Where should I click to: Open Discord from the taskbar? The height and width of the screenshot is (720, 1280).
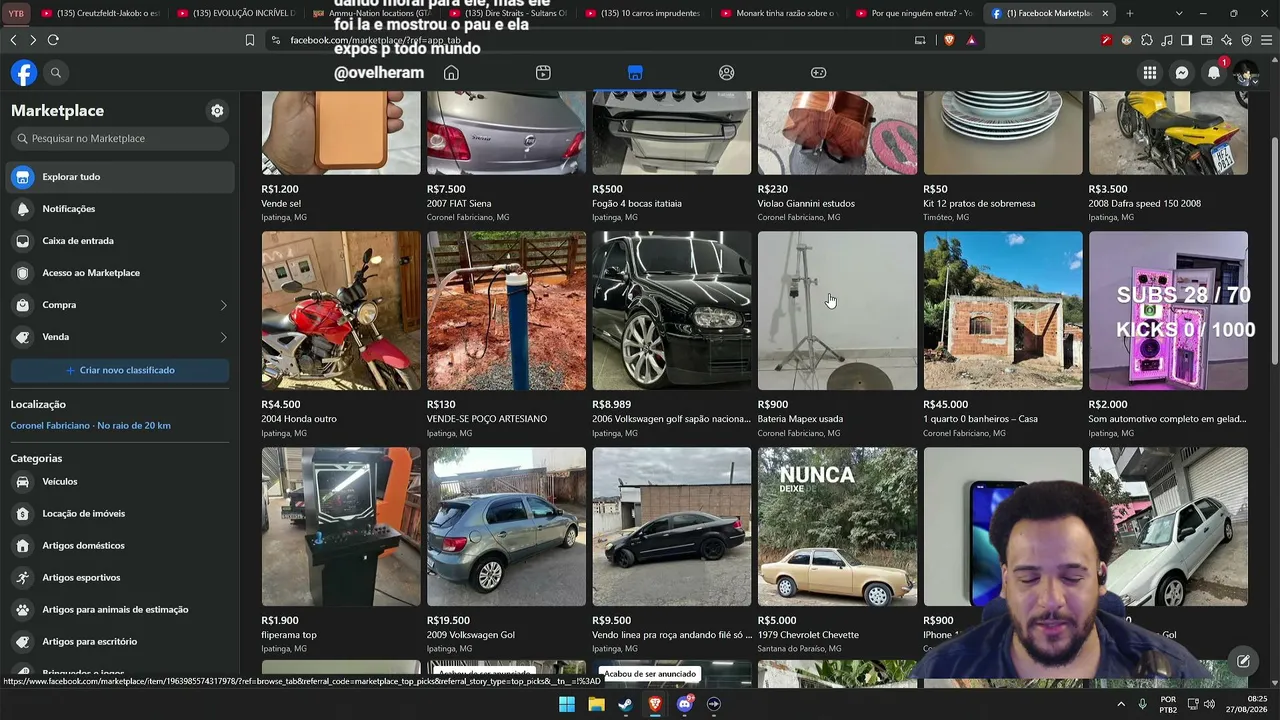click(x=685, y=704)
